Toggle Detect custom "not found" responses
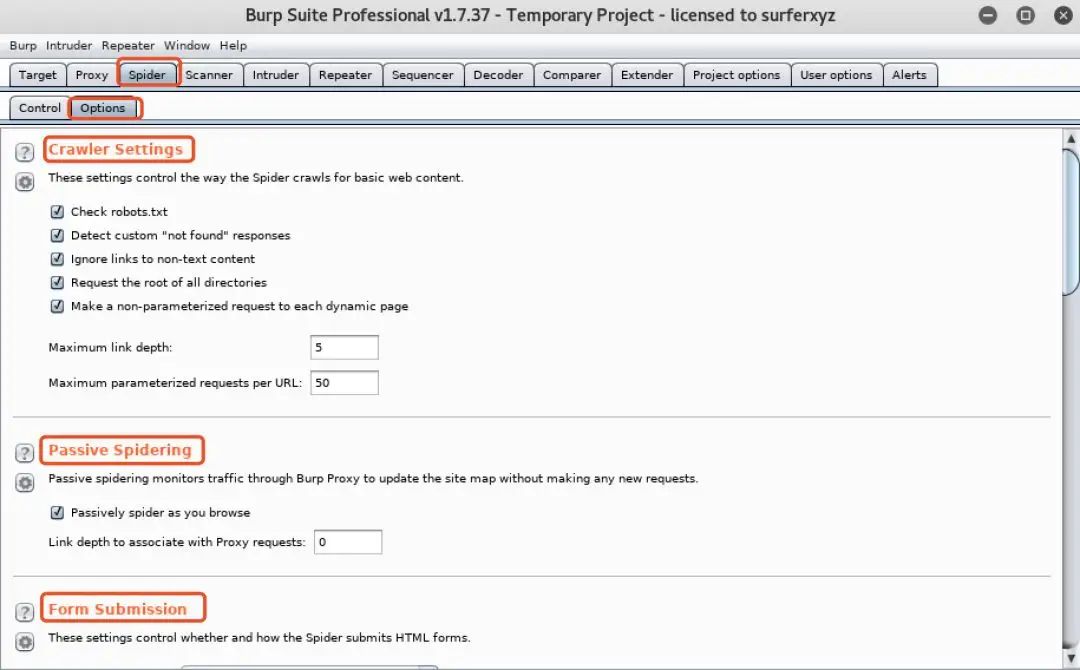This screenshot has height=670, width=1080. 57,235
